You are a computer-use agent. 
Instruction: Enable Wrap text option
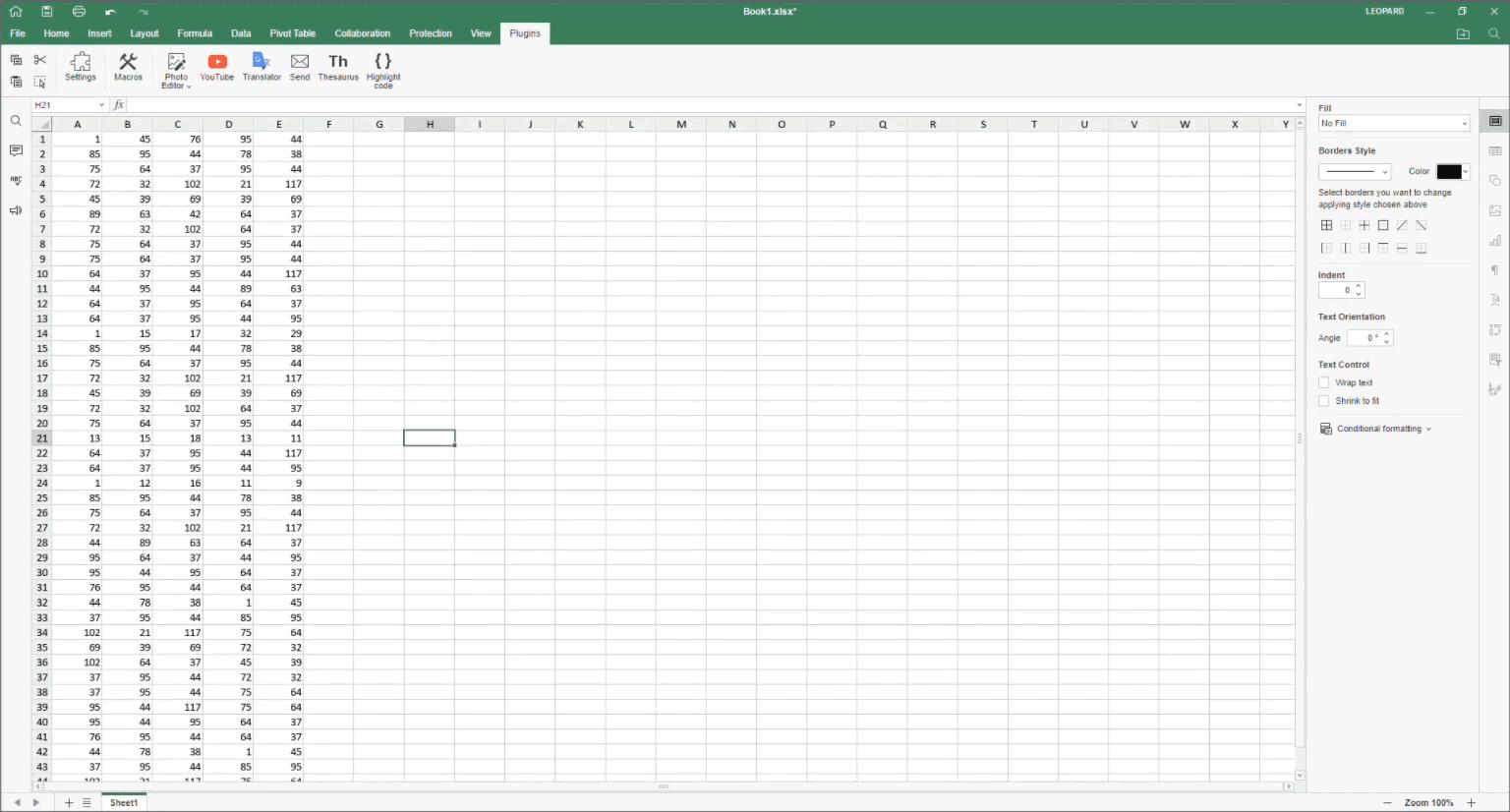1324,382
